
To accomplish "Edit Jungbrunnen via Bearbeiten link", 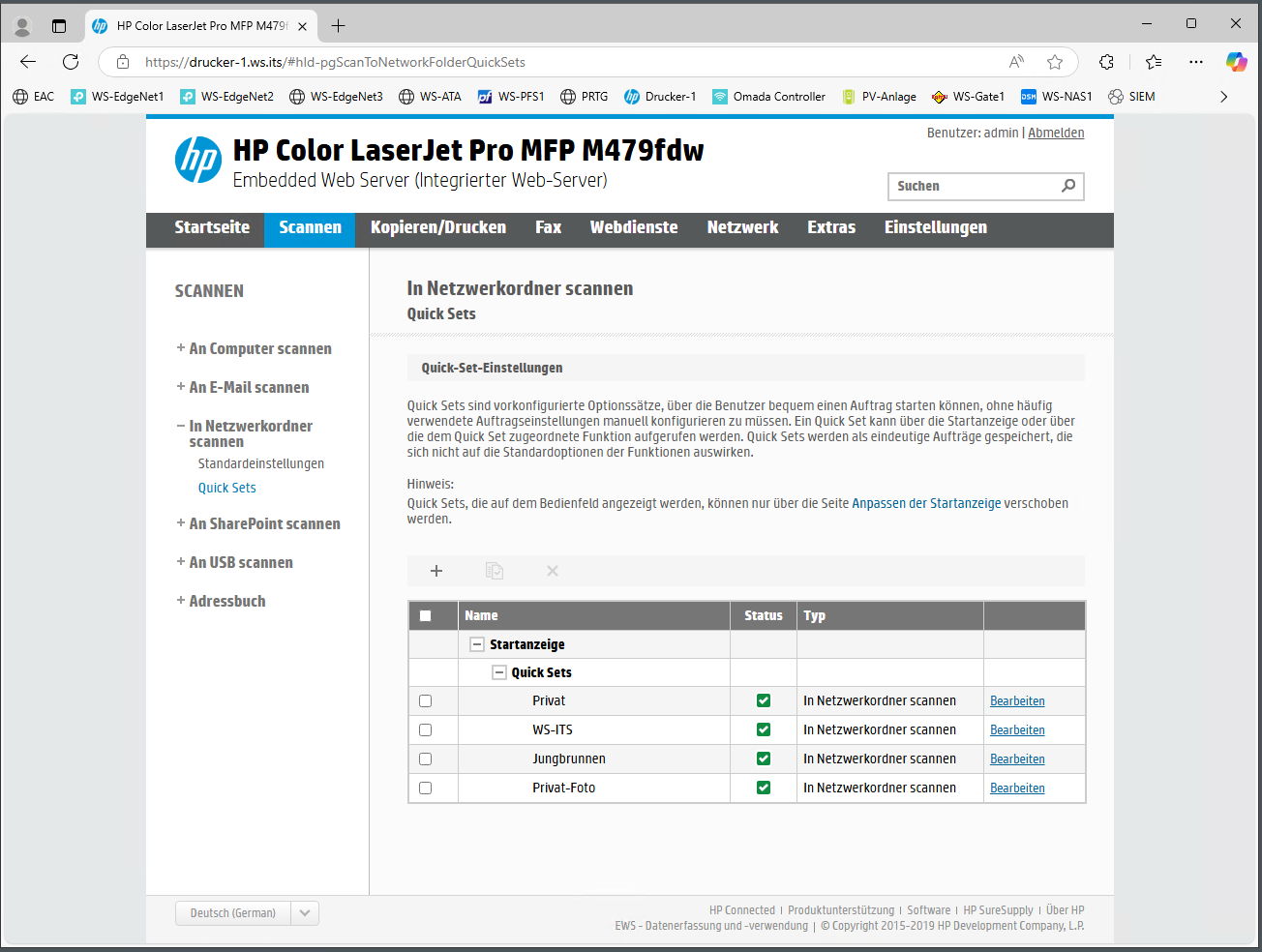I will tap(1017, 759).
